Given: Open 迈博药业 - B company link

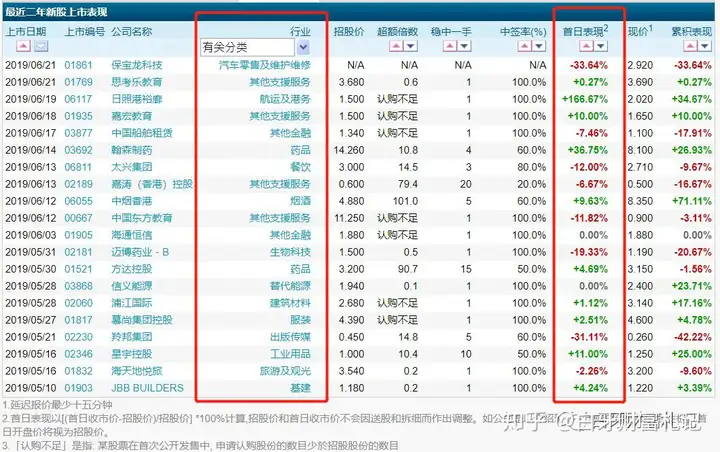Looking at the screenshot, I should 140,252.
